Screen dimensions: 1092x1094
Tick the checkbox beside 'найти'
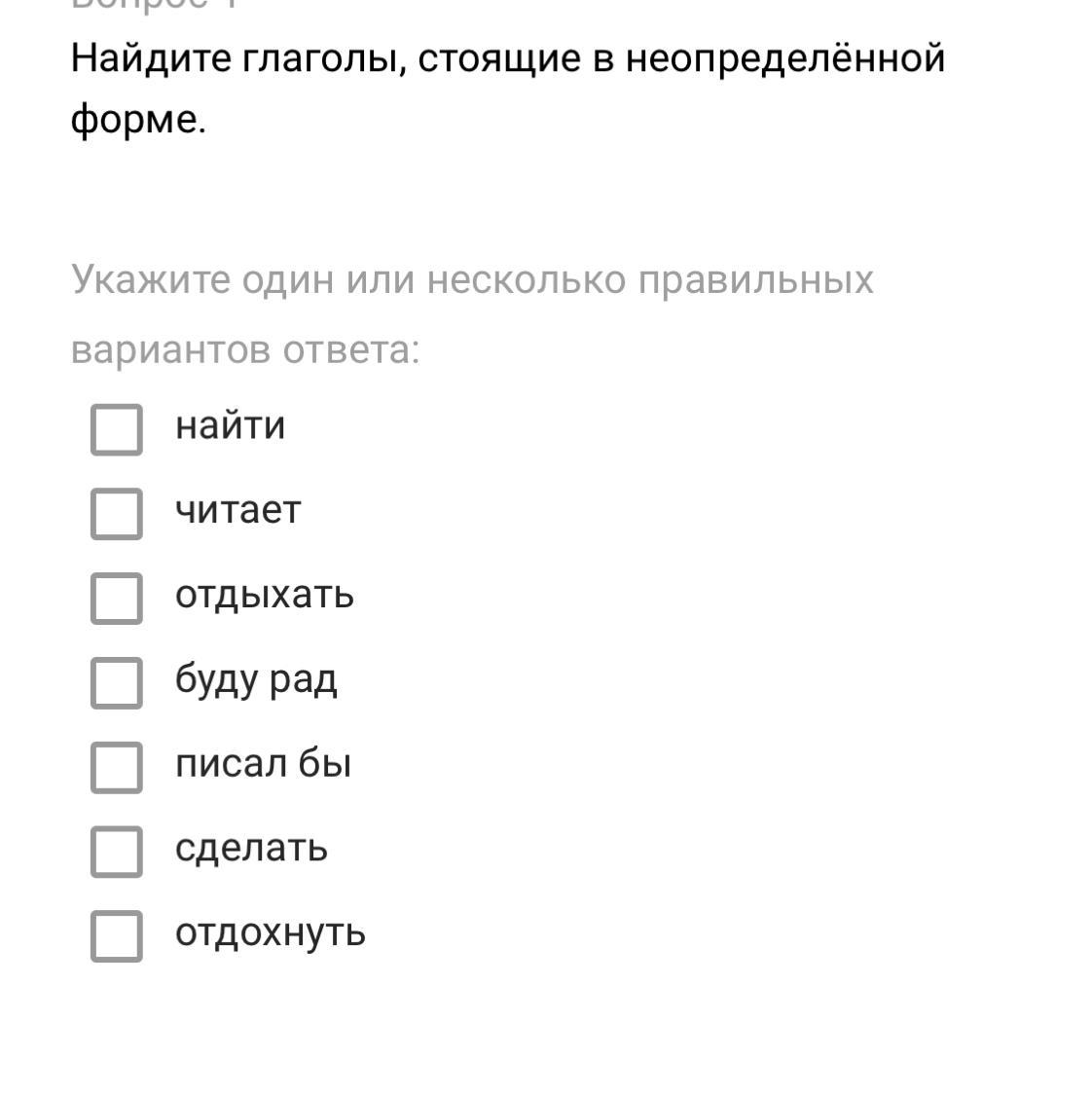tap(117, 429)
